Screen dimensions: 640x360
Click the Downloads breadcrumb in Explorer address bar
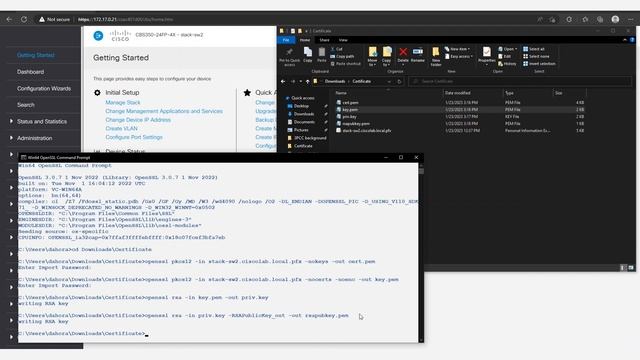tap(335, 81)
